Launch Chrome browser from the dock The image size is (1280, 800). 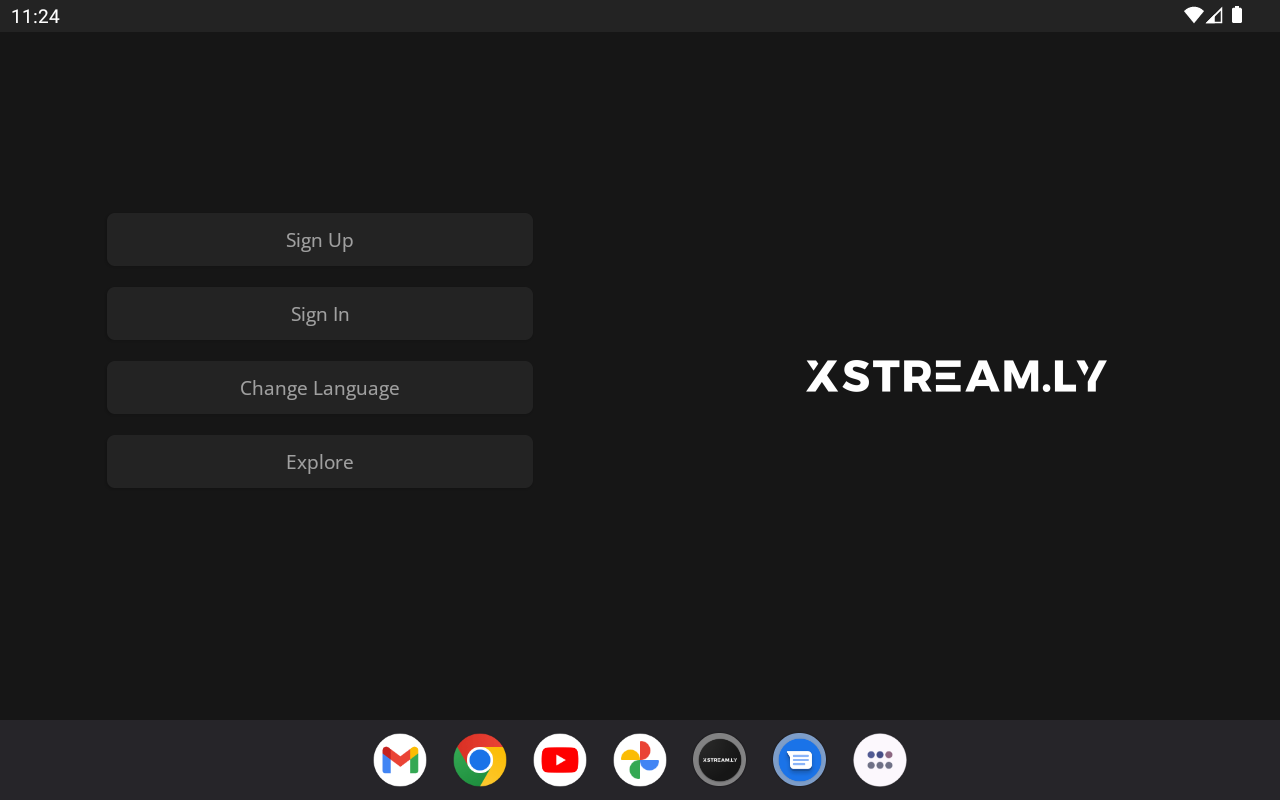click(480, 760)
